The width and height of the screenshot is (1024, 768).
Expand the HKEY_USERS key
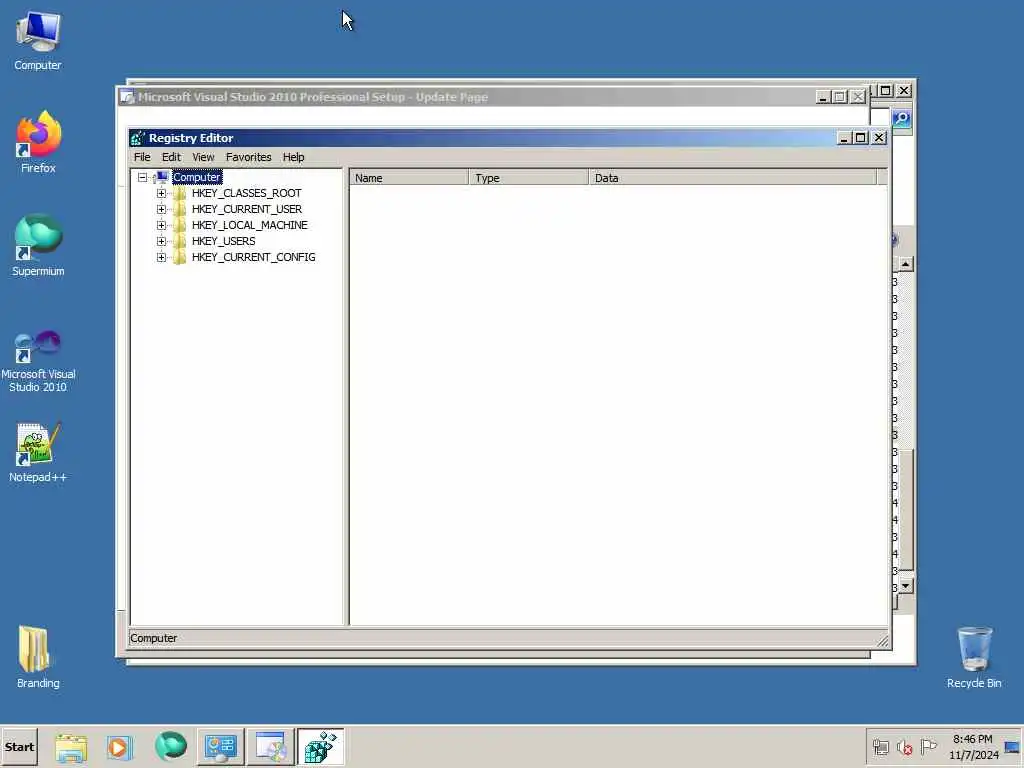pyautogui.click(x=161, y=242)
